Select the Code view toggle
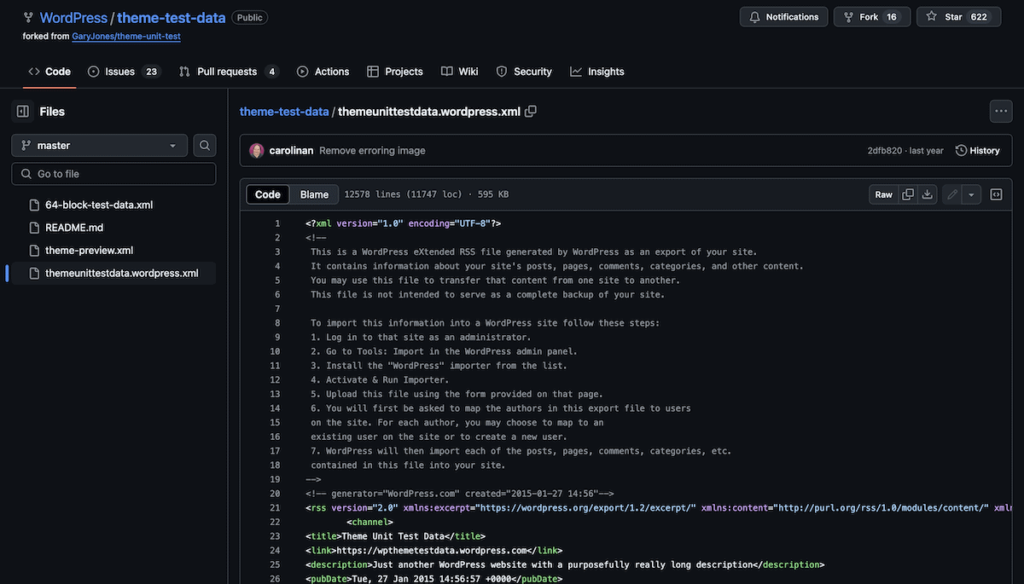The image size is (1024, 584). coord(268,195)
